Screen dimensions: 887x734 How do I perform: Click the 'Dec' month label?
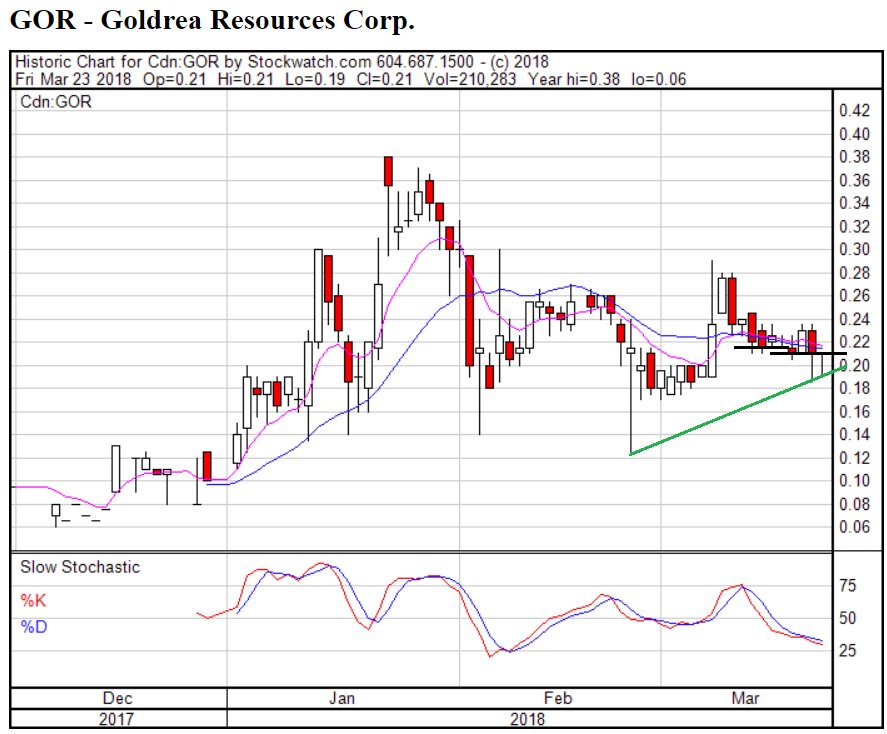tap(118, 698)
